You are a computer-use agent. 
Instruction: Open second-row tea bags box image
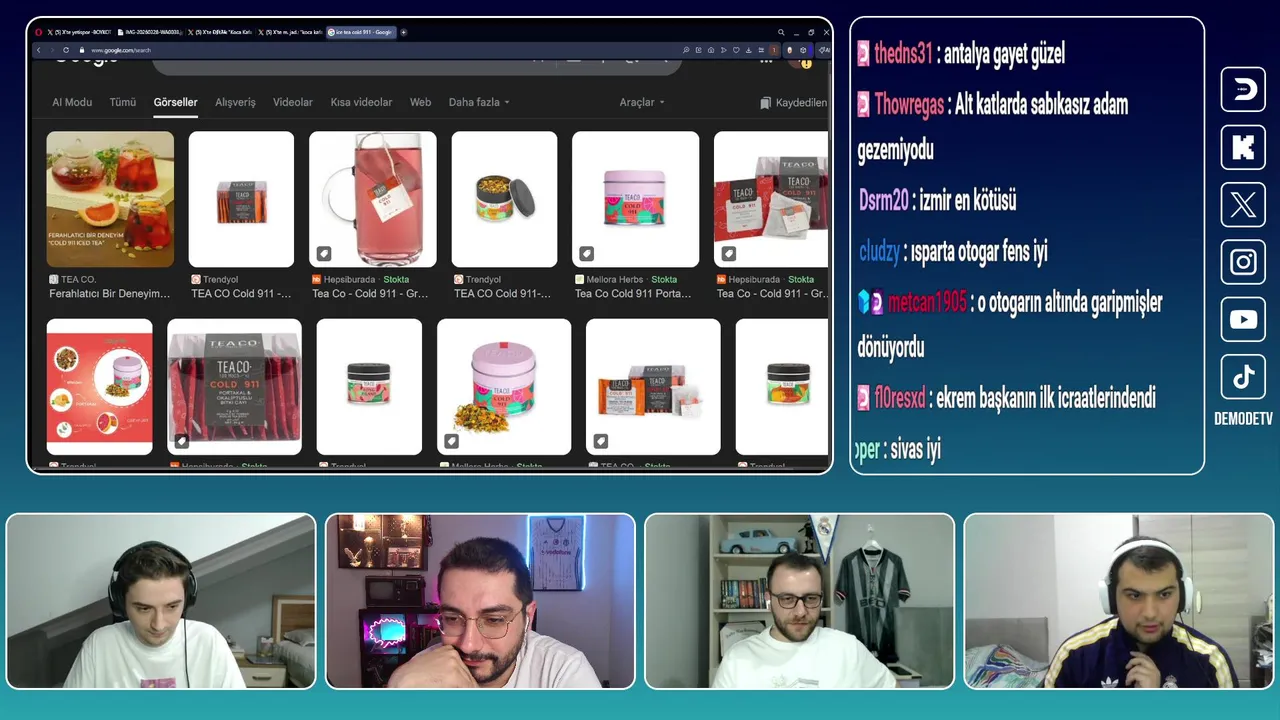pos(653,387)
